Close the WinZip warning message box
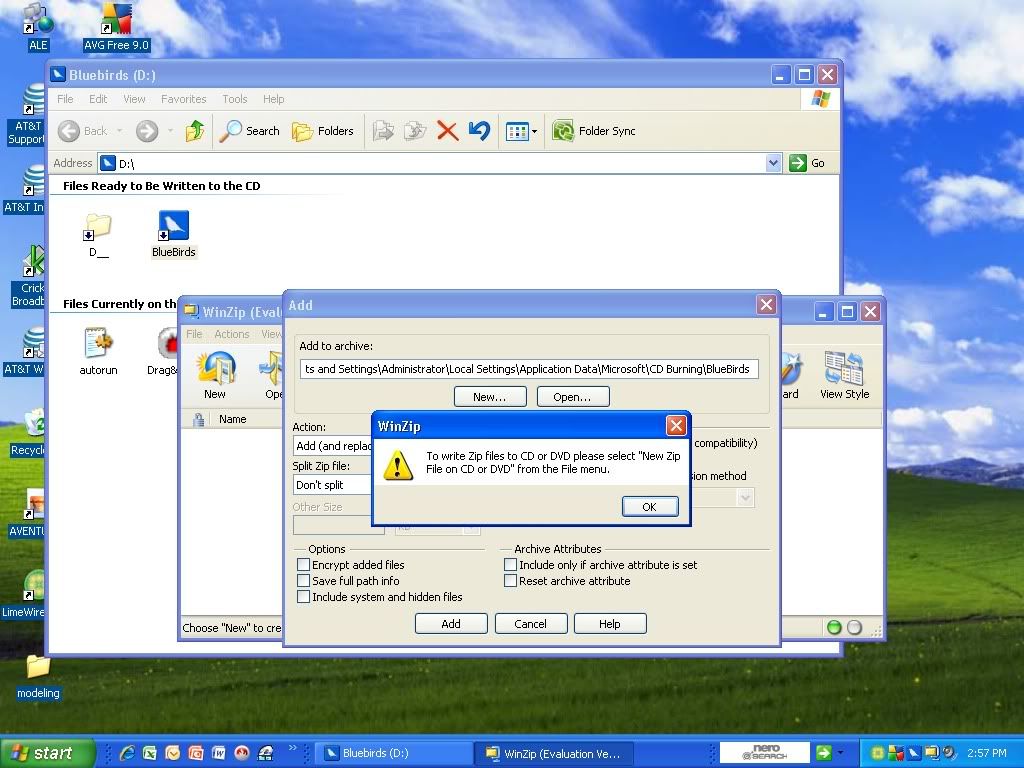Screen dimensions: 1024x768 (676, 426)
